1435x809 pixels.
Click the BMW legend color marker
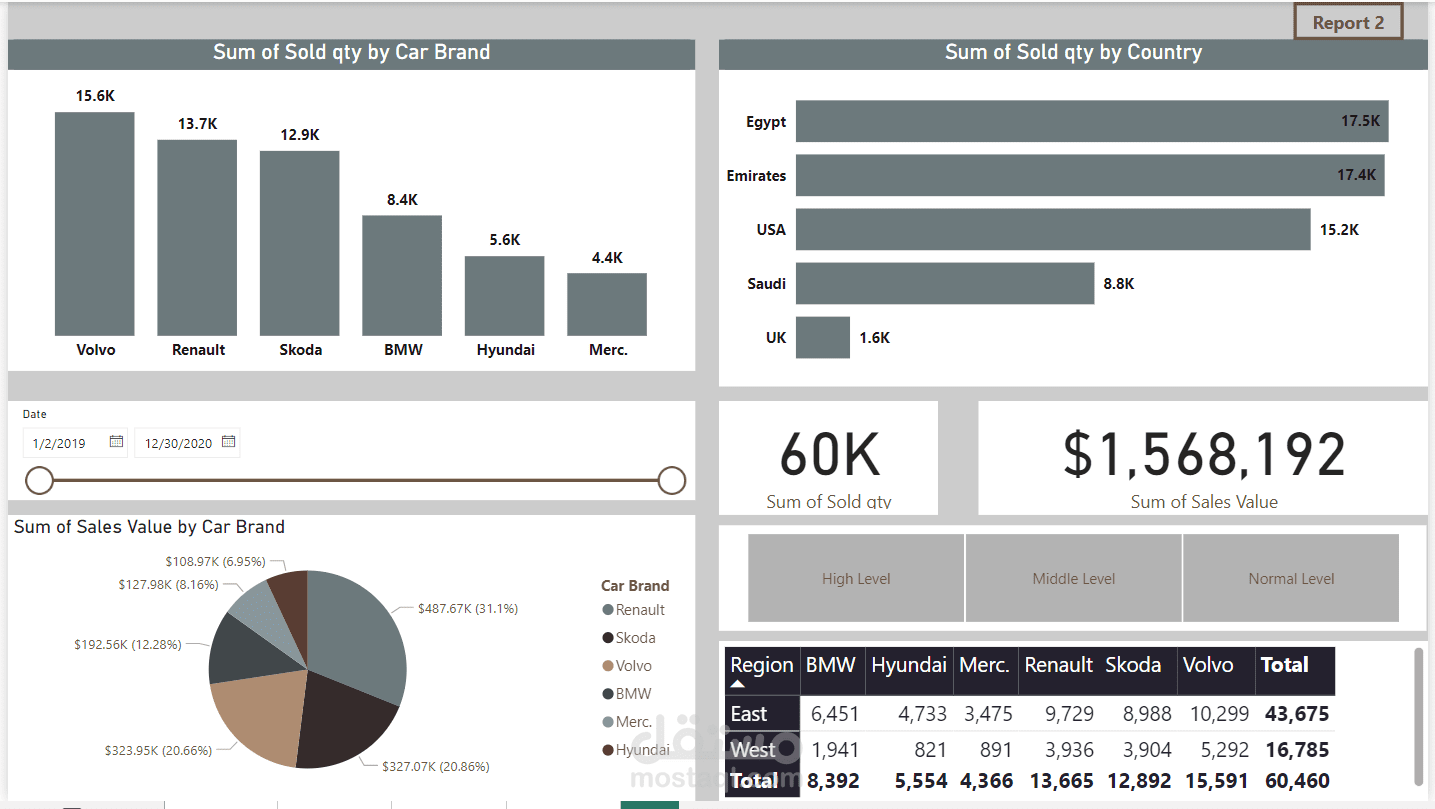608,694
